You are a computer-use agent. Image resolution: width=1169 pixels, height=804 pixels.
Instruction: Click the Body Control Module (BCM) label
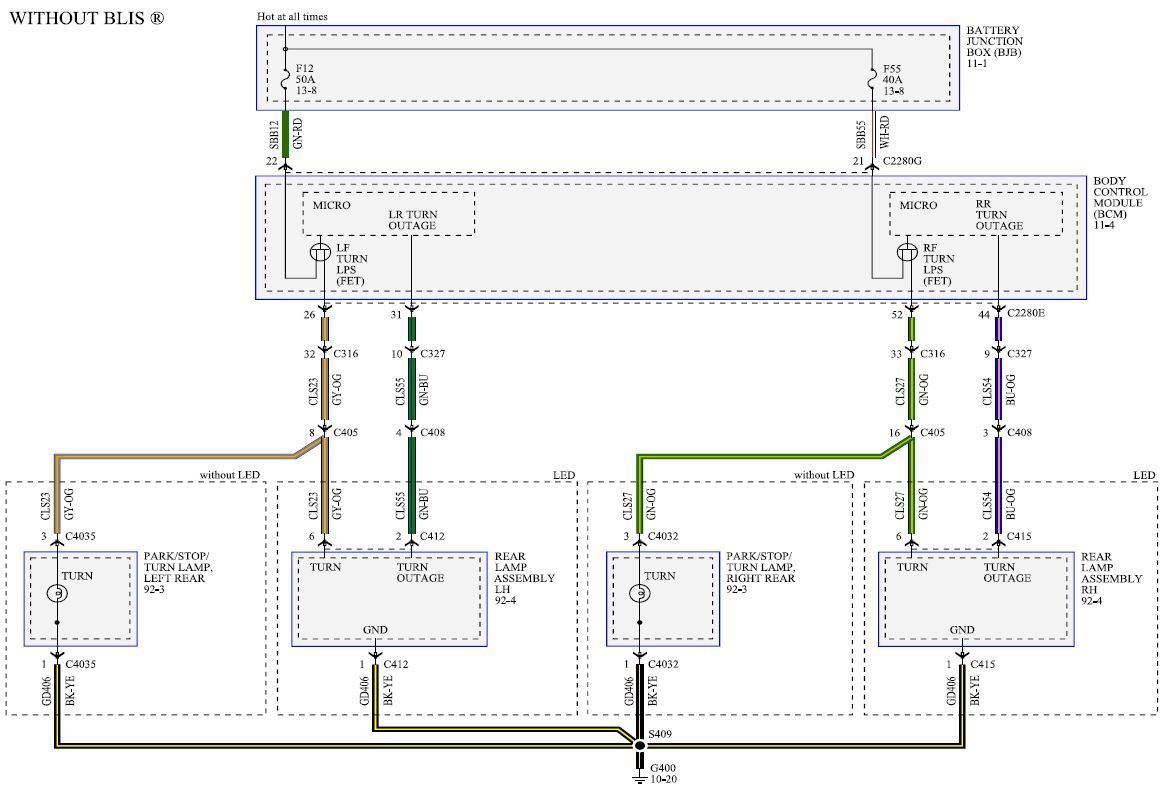pyautogui.click(x=1119, y=205)
